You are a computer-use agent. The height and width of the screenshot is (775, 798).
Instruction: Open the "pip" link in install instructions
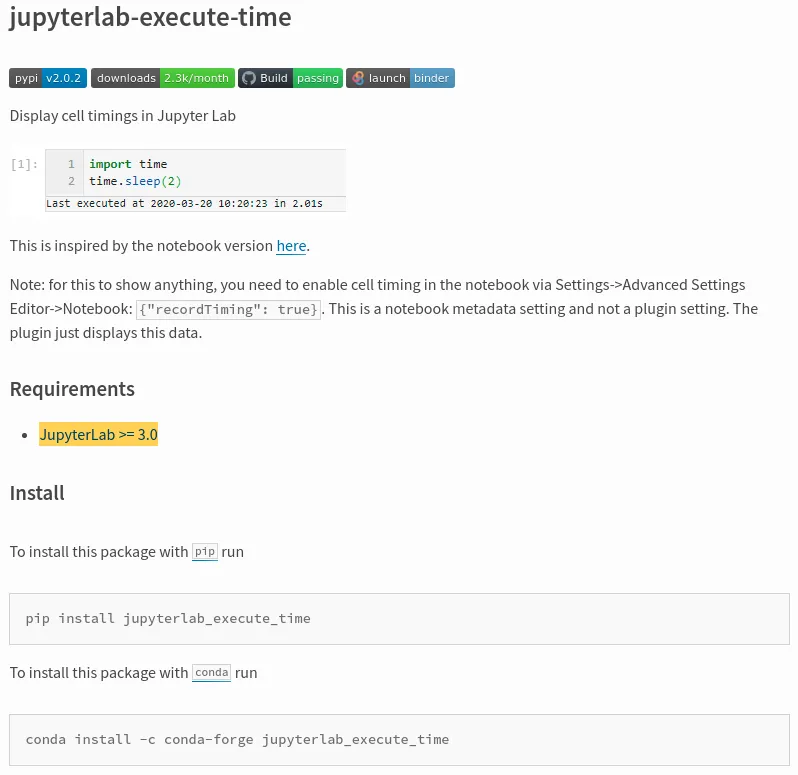(205, 552)
